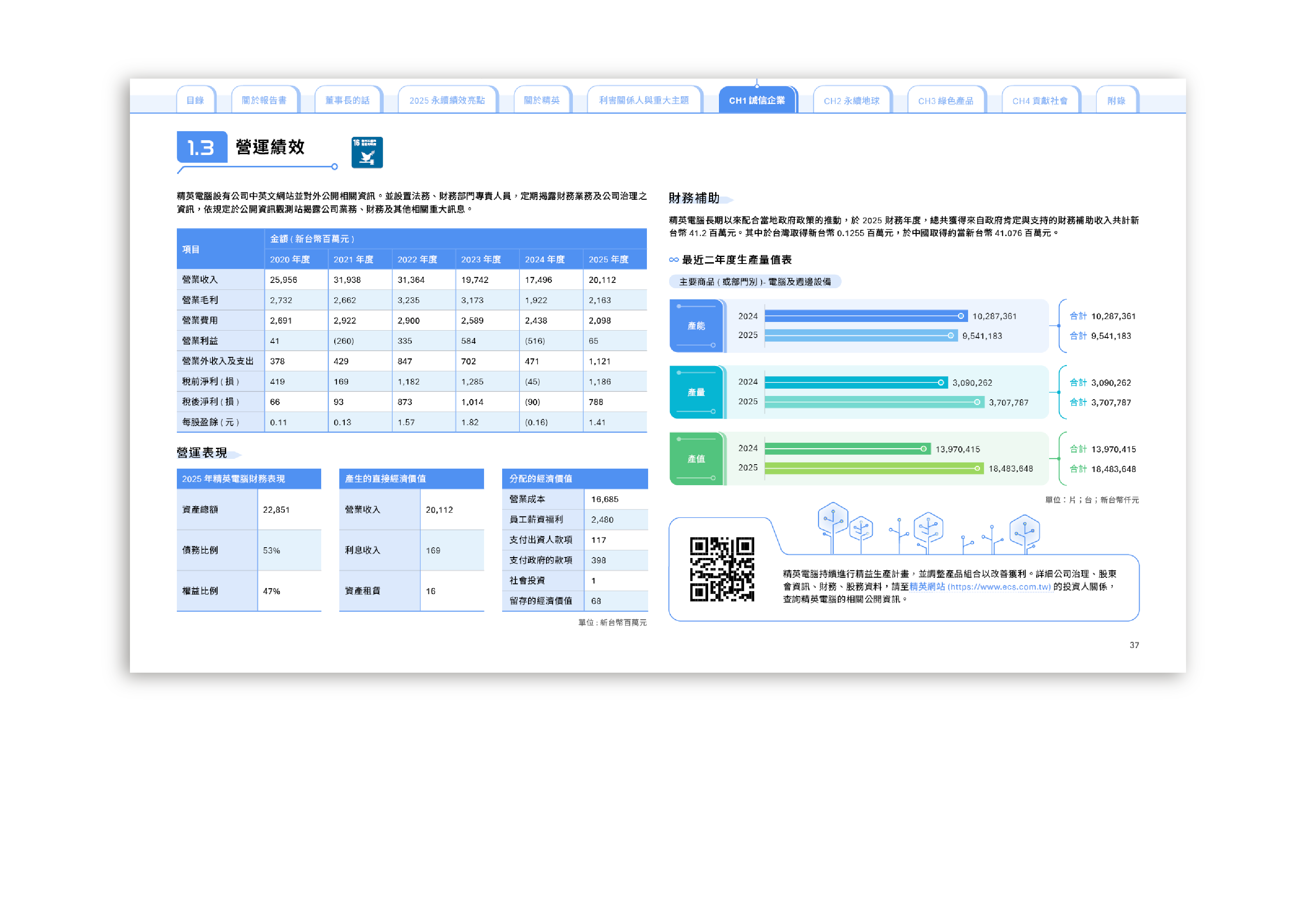Click the 營運表現 heading

click(202, 453)
